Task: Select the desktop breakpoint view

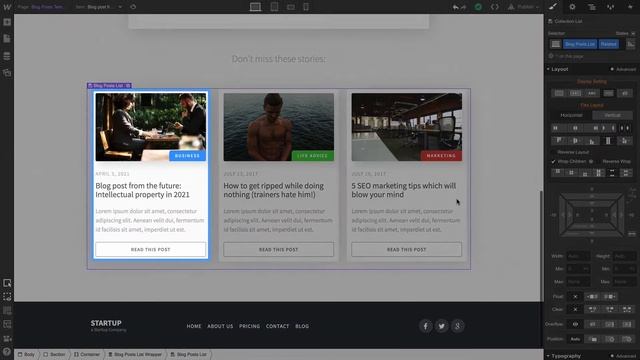Action: (256, 7)
